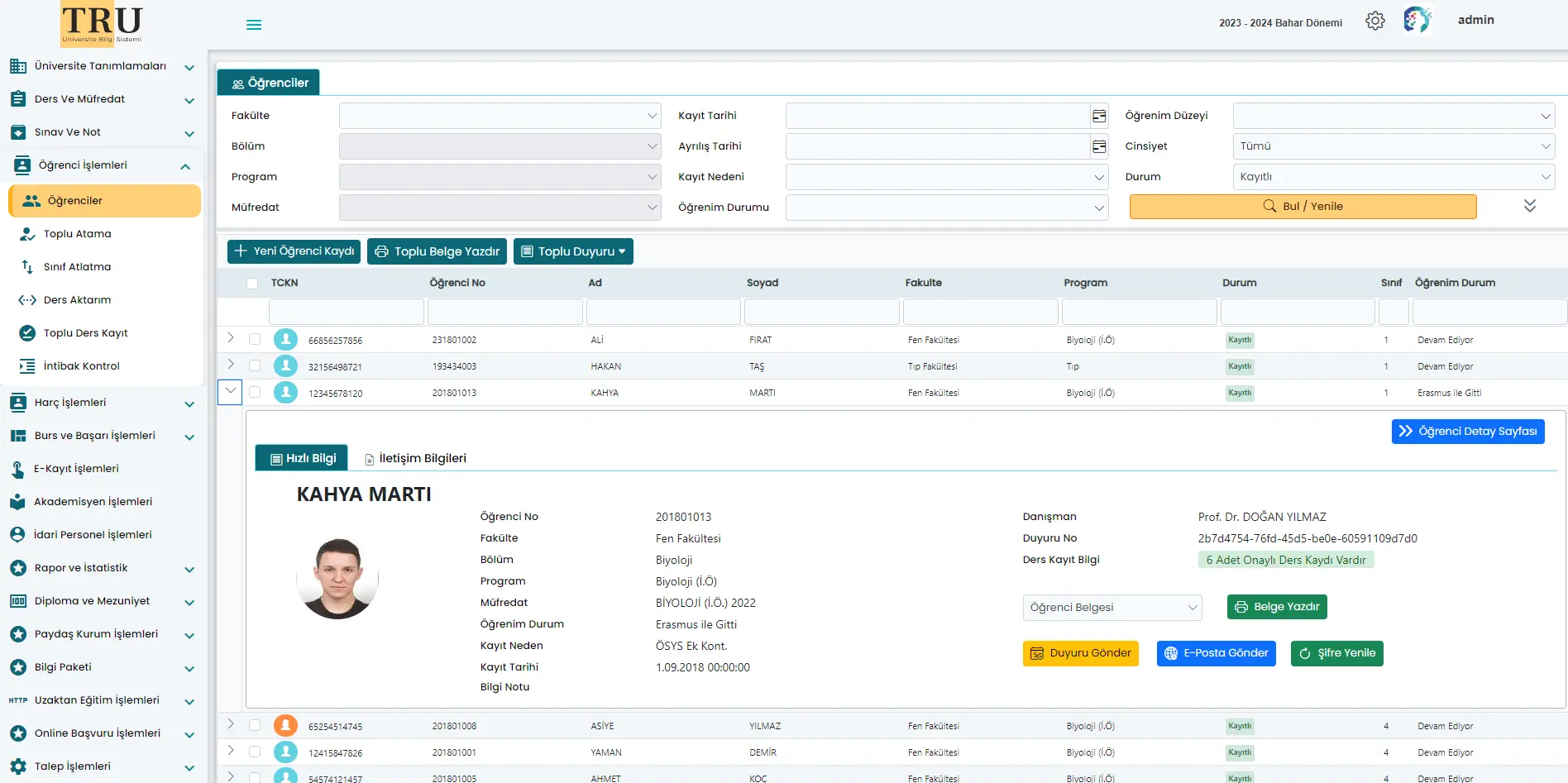Click KAHYA MARTI's profile photo
This screenshot has width=1568, height=783.
pyautogui.click(x=337, y=579)
